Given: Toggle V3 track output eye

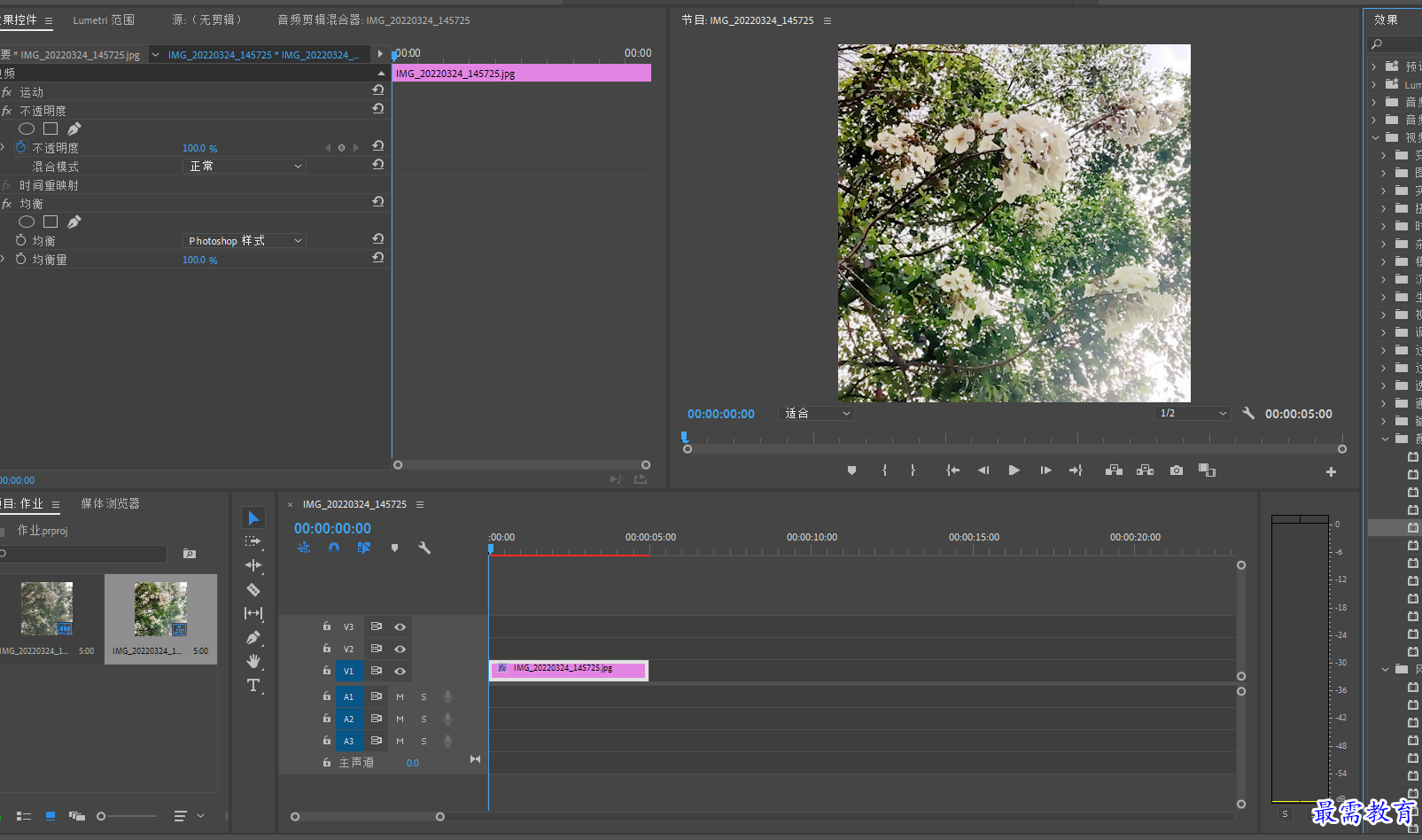Looking at the screenshot, I should pos(400,626).
